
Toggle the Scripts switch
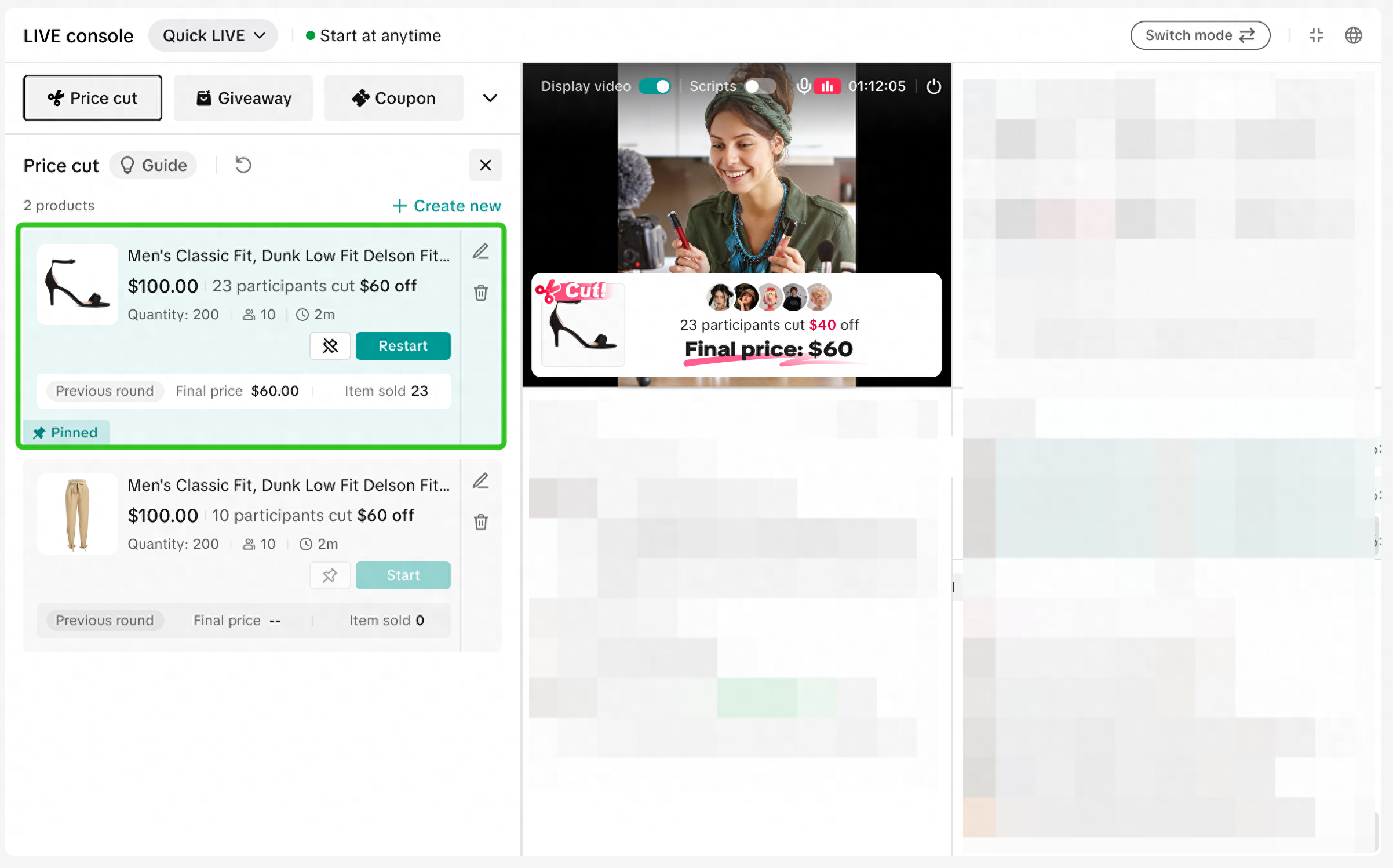tap(760, 86)
